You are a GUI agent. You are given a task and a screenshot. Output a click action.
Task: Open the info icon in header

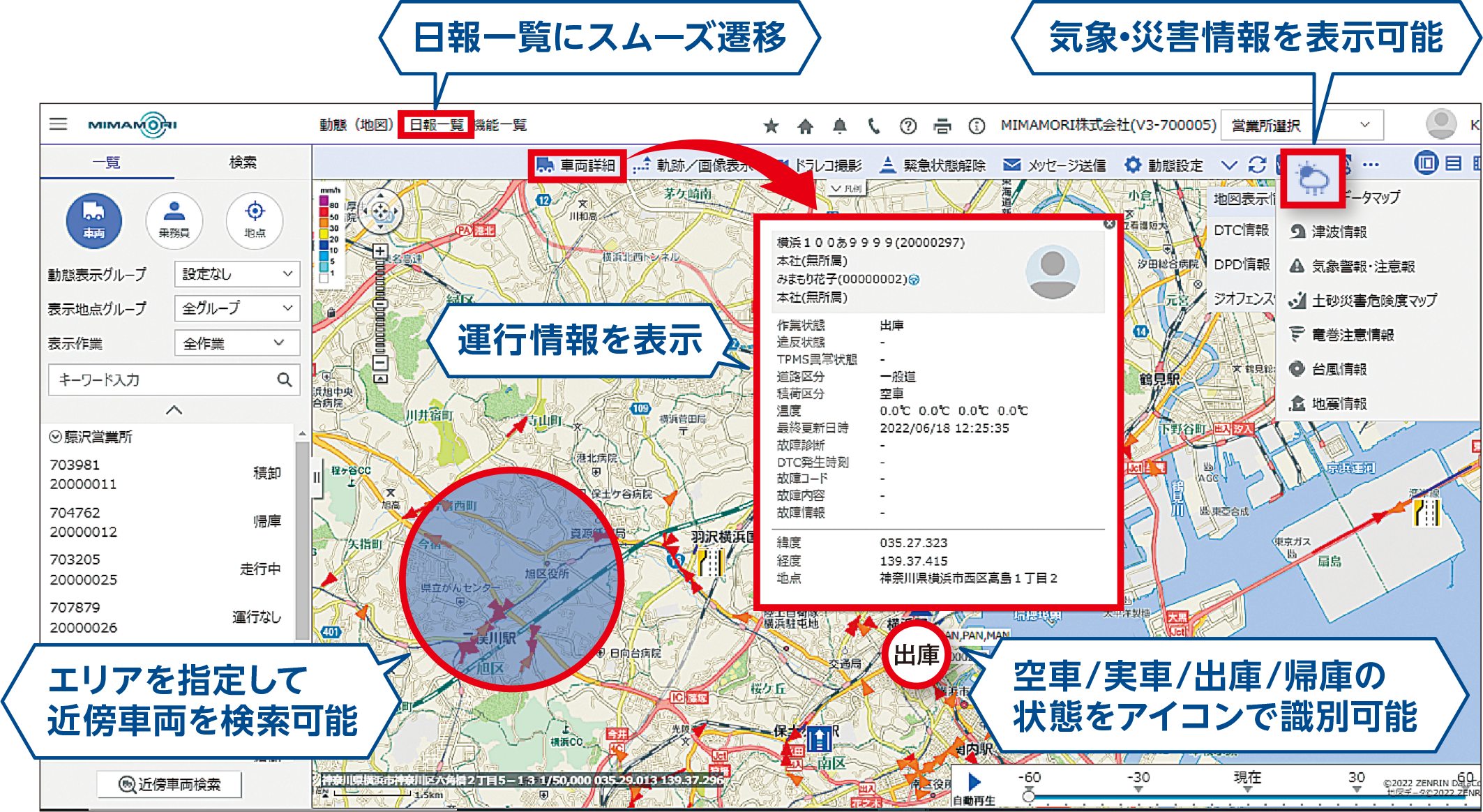977,126
